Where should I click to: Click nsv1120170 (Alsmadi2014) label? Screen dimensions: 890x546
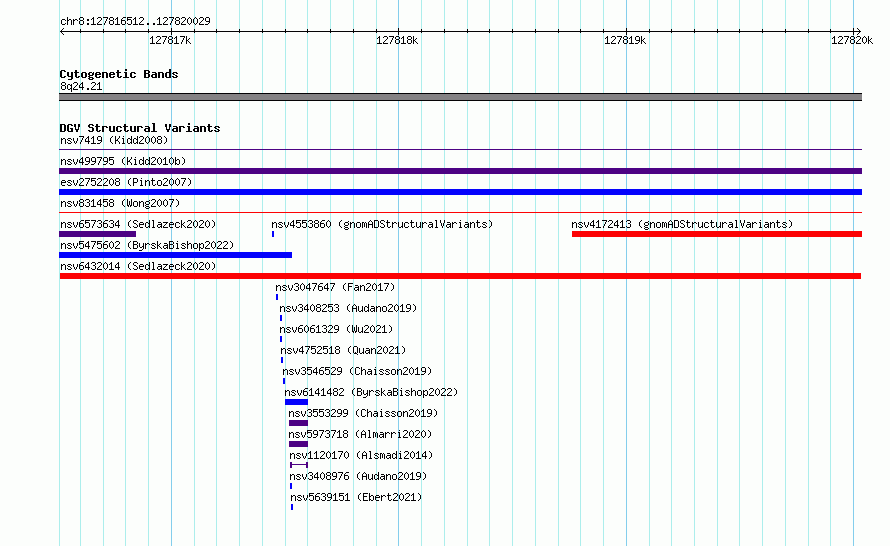361,455
